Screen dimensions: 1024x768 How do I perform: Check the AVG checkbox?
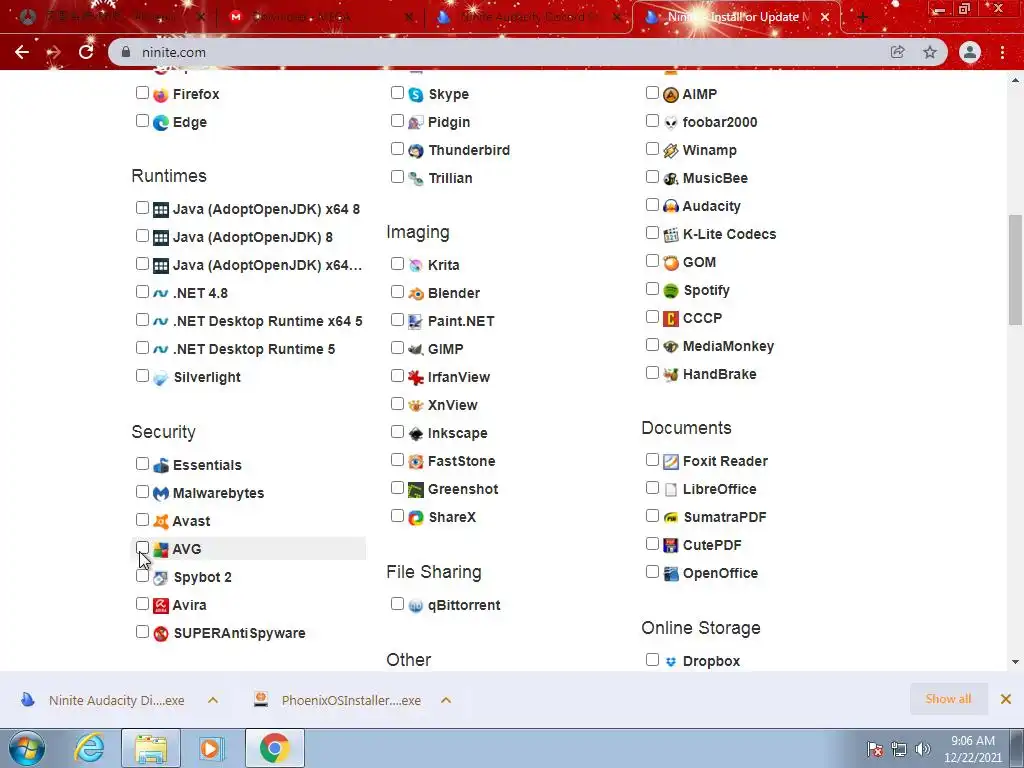click(142, 547)
